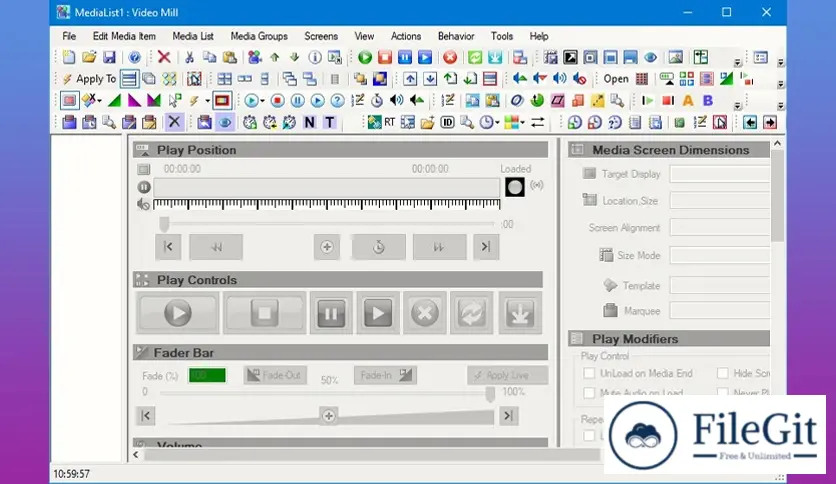Toggle the highlighted eye button in the bottom toolbar
Viewport: 836px width, 484px height.
pyautogui.click(x=225, y=122)
